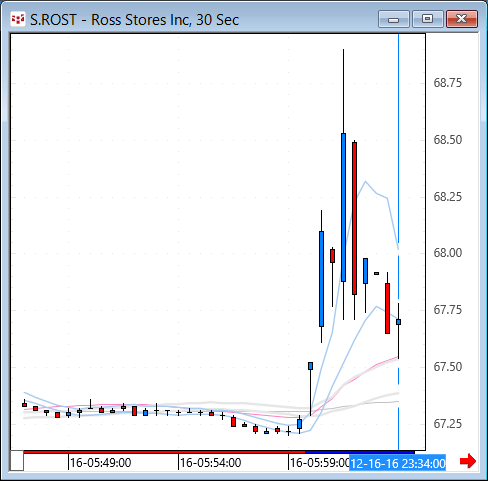Viewport: 488px width, 481px height.
Task: Click the 68.75 price label
Action: pyautogui.click(x=447, y=83)
